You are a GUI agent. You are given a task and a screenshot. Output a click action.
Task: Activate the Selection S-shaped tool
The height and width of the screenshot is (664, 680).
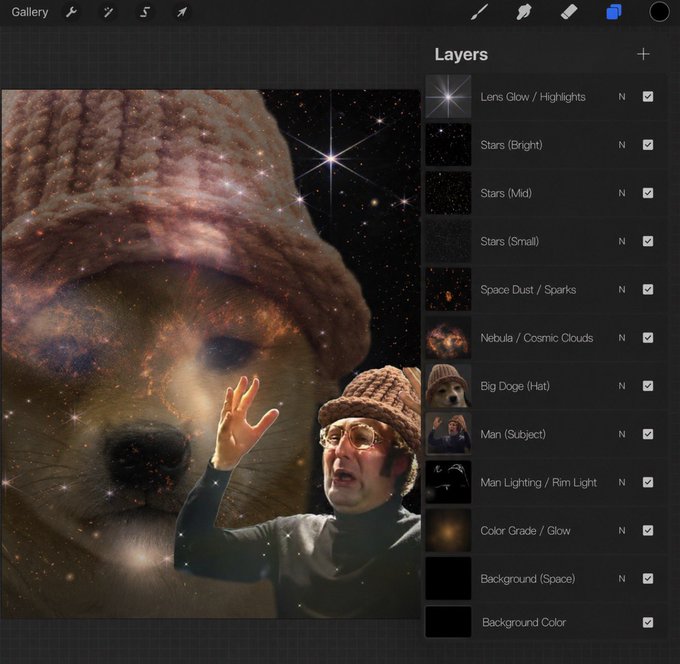point(145,12)
